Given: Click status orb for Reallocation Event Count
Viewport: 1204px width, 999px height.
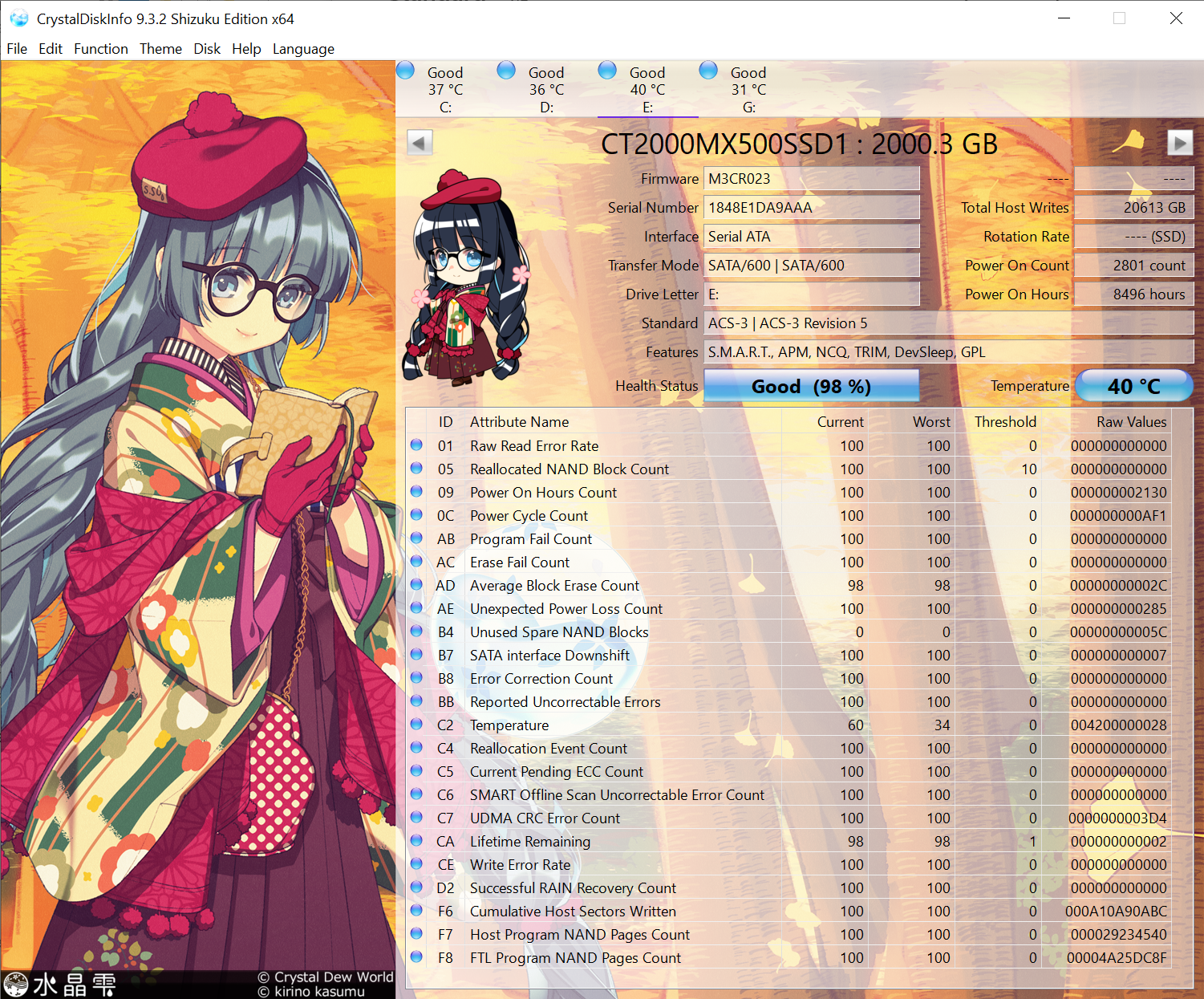Looking at the screenshot, I should coord(416,747).
